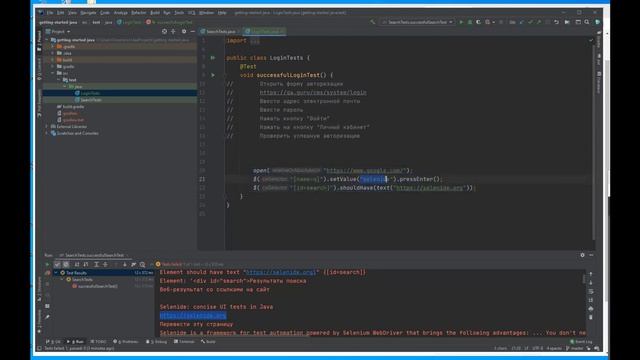Toggle Show Ignored tests in Run toolbar

(x=66, y=264)
